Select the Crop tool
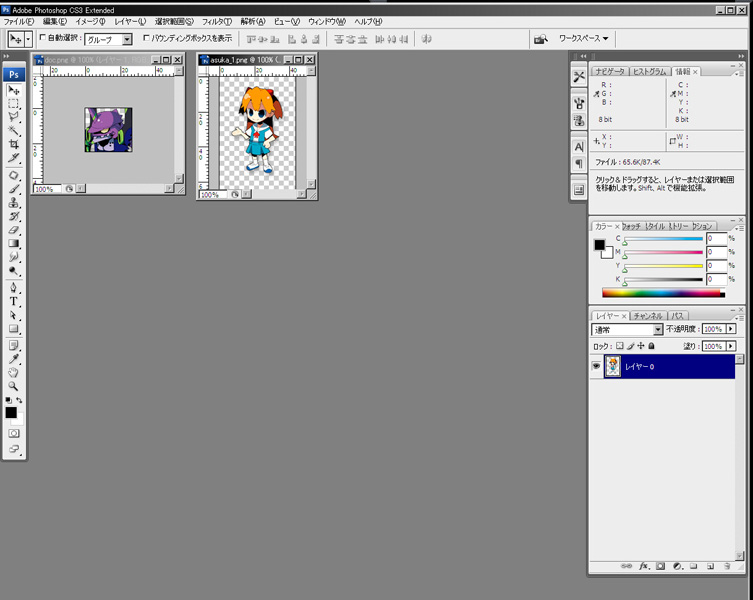 click(13, 144)
